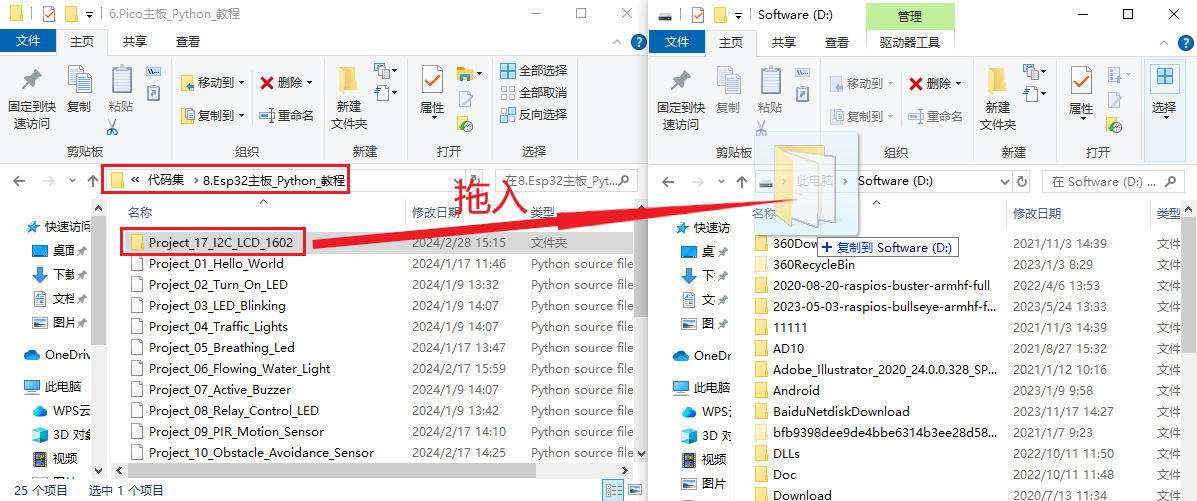Open Share tab in left window
Screen dimensions: 1197x501
coord(135,42)
